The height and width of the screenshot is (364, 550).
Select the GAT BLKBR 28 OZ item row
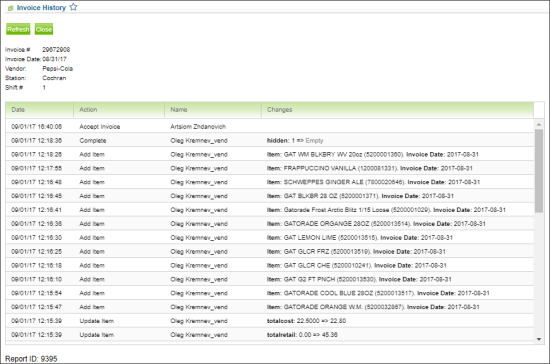coord(269,196)
